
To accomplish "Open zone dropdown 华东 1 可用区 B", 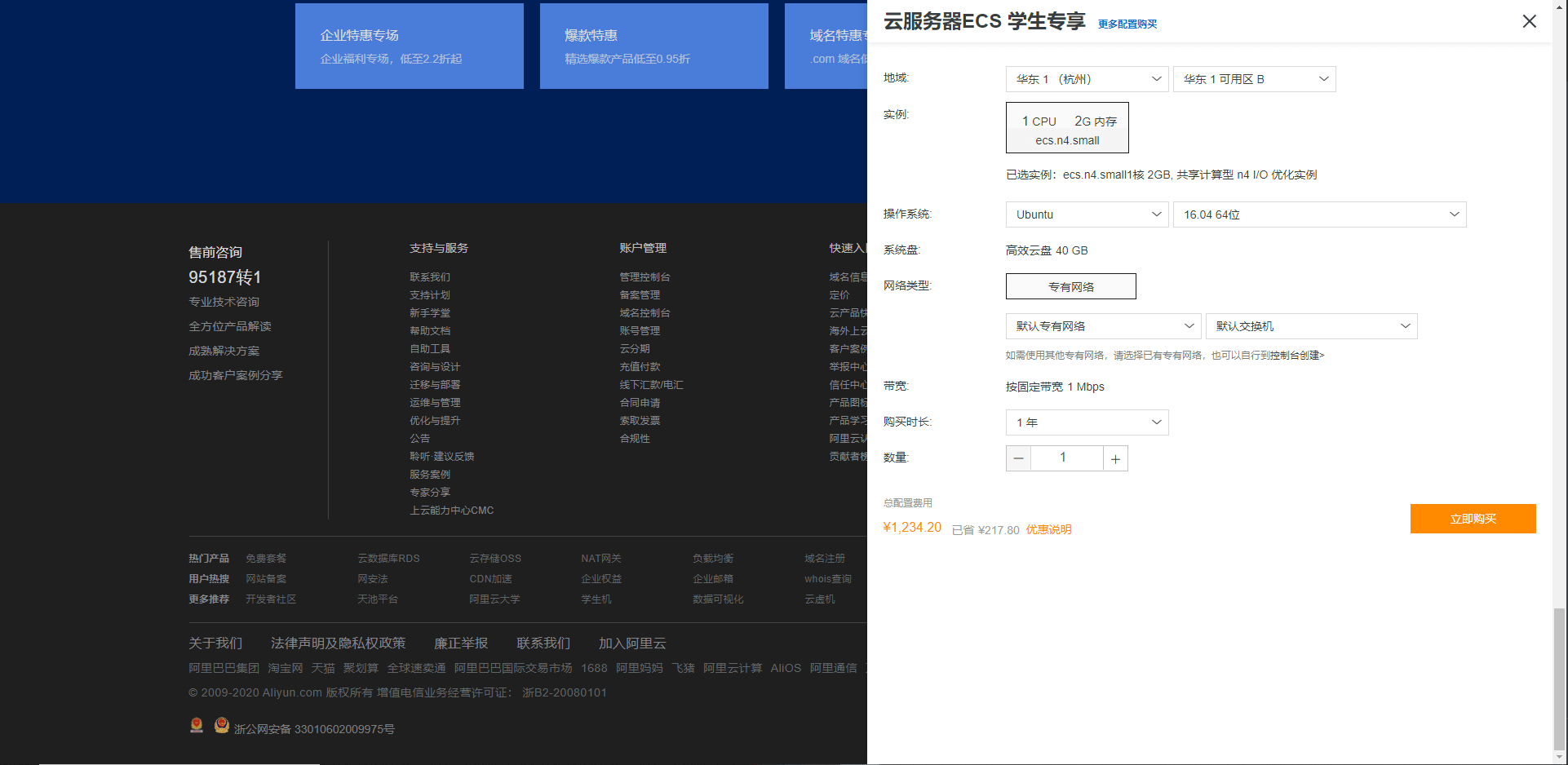I will (1255, 79).
